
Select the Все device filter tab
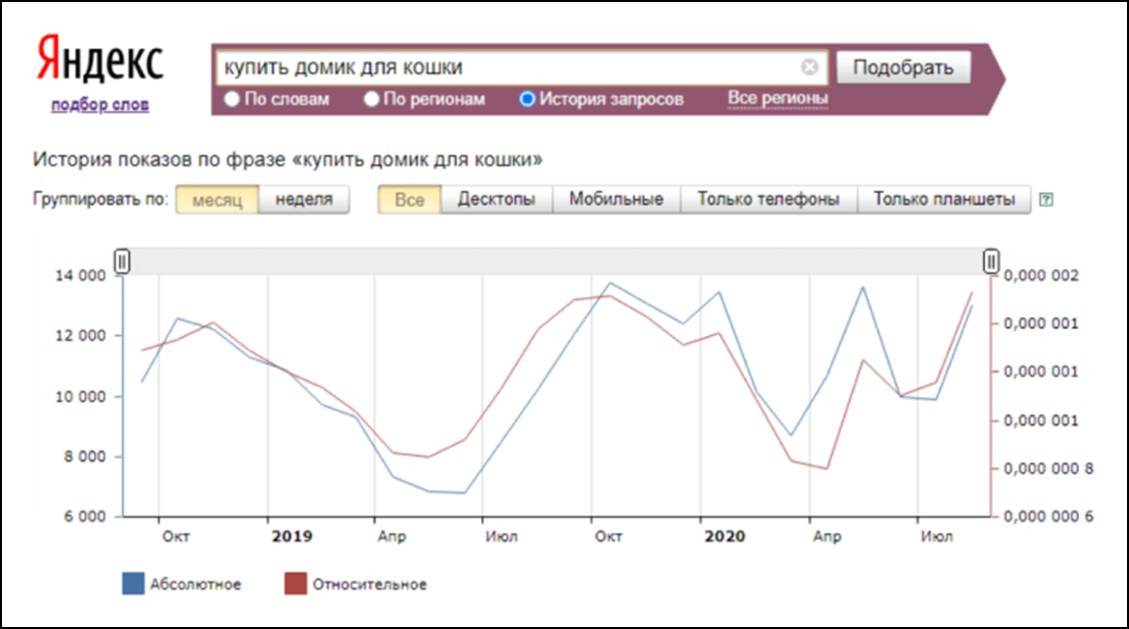(x=409, y=197)
